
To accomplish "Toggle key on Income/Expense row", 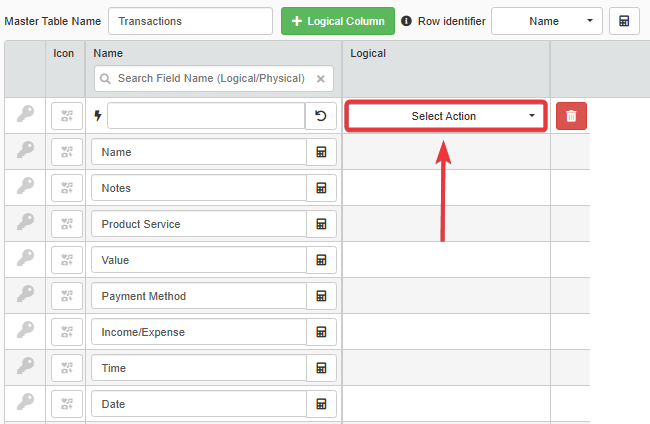I will (x=25, y=330).
